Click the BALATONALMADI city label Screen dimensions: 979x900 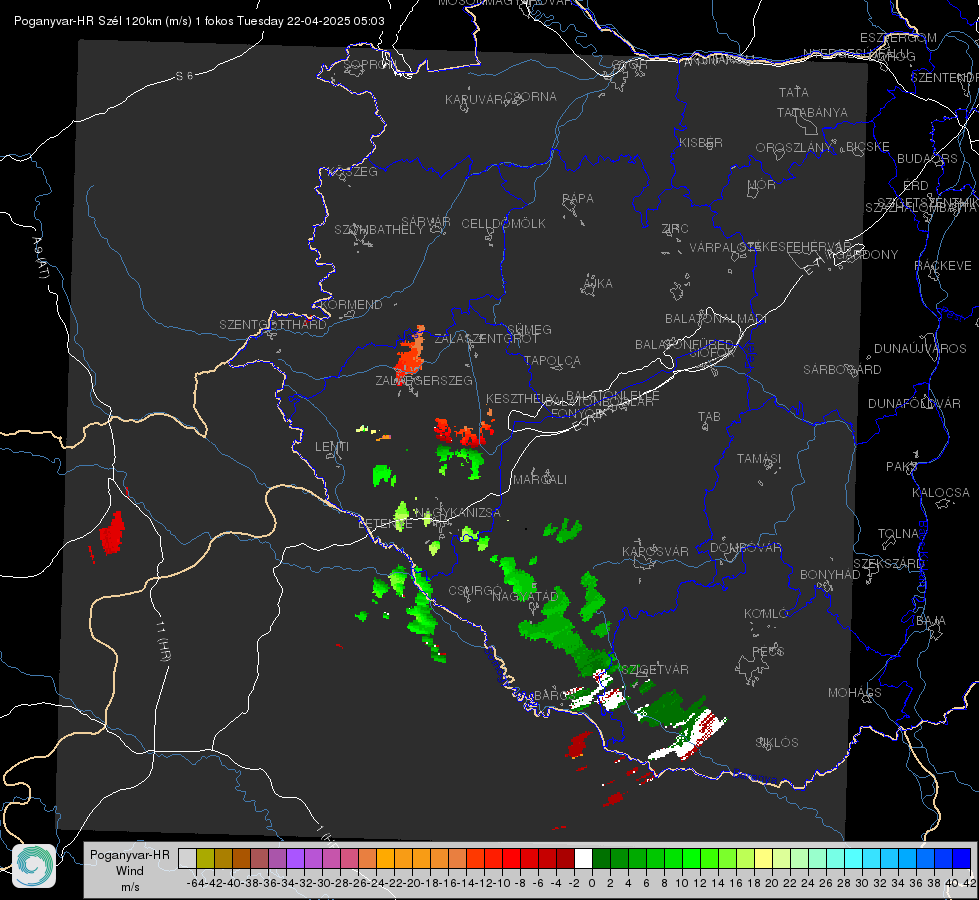[x=716, y=319]
